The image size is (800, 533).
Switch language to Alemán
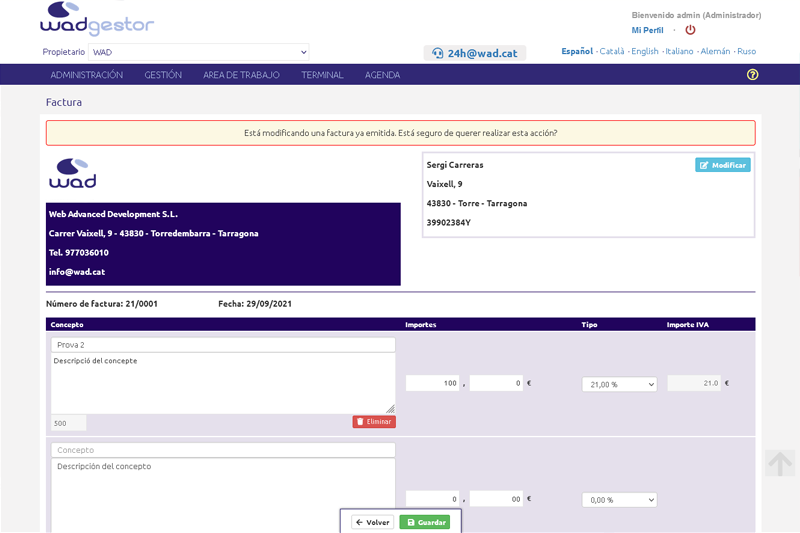[715, 51]
